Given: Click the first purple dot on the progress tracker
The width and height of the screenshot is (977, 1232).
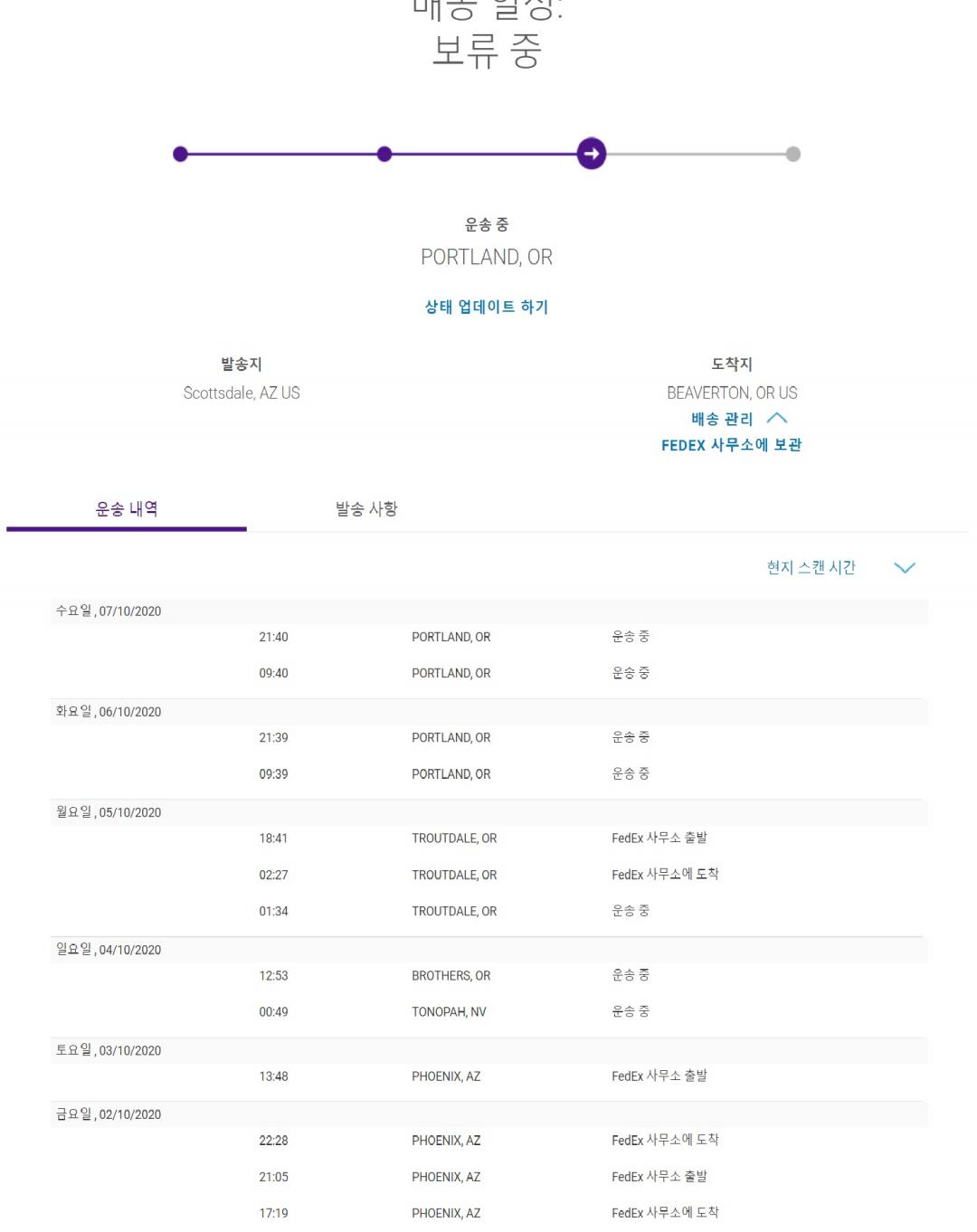Looking at the screenshot, I should [x=180, y=154].
